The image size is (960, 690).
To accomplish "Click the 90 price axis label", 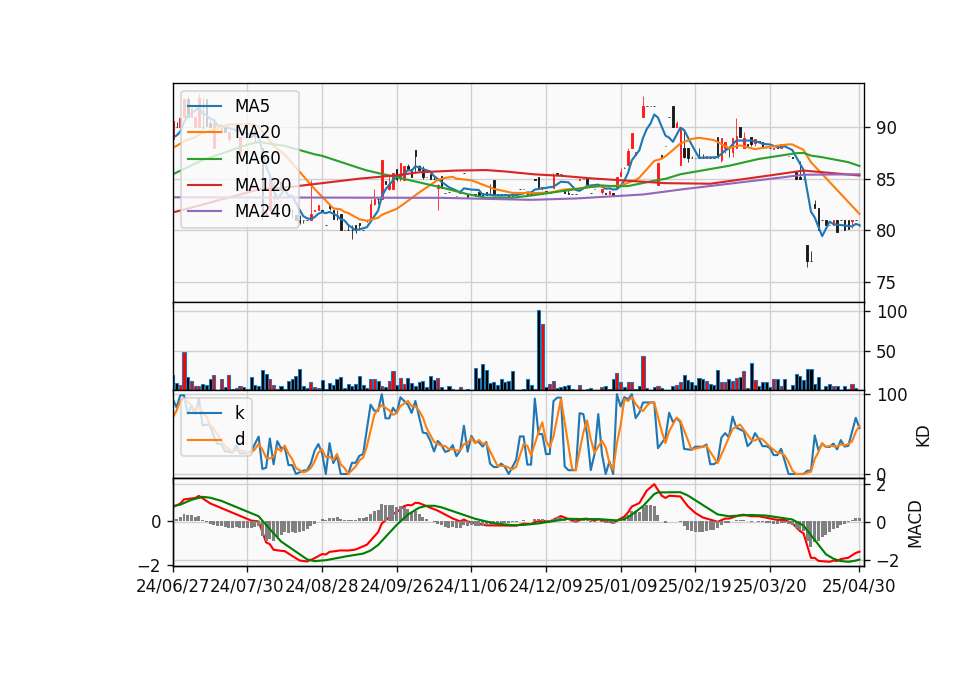I will 886,128.
